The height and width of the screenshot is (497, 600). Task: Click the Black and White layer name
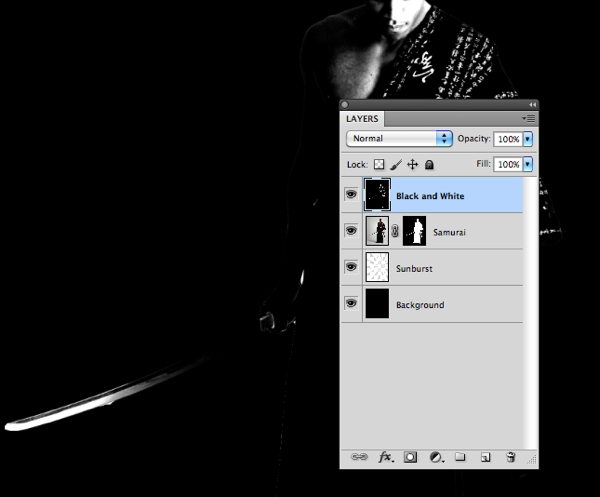pos(430,196)
